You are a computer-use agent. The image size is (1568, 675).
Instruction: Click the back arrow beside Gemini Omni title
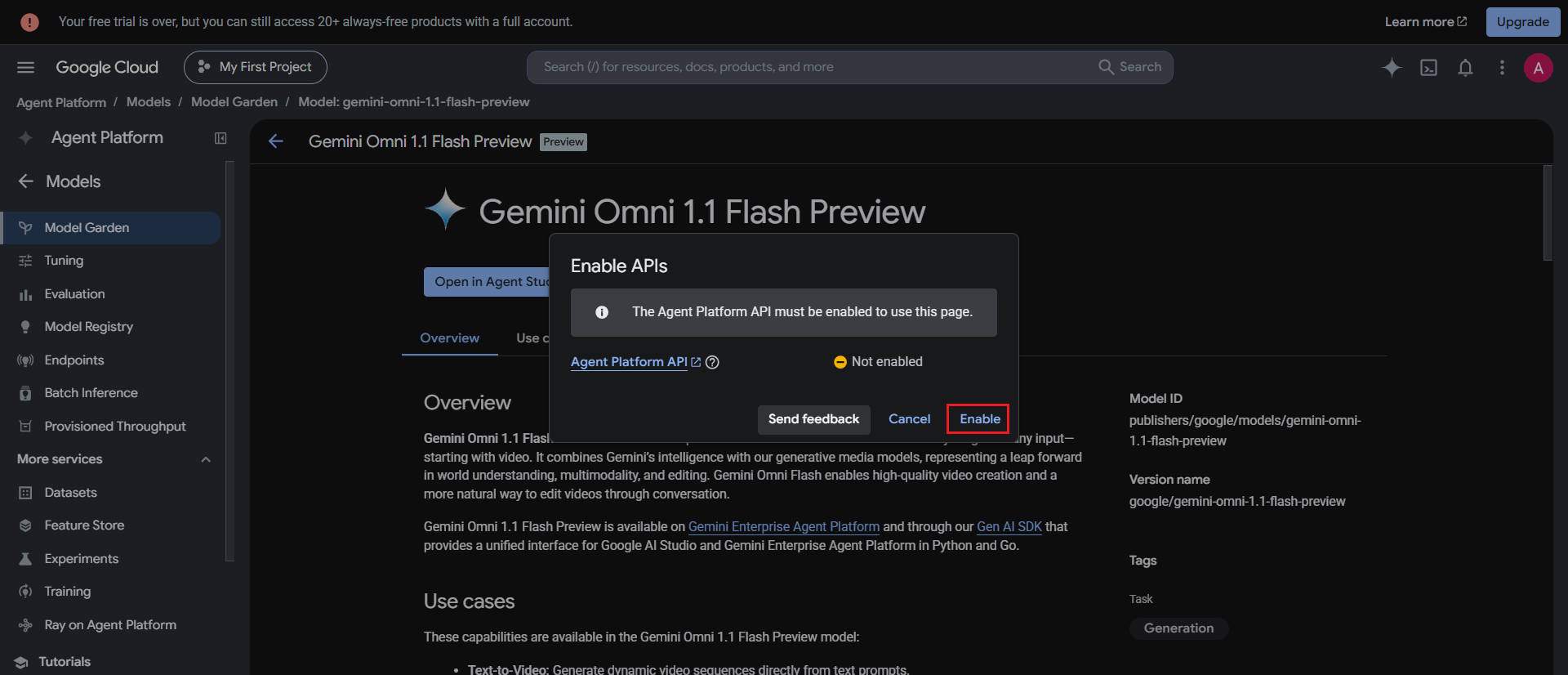(276, 141)
